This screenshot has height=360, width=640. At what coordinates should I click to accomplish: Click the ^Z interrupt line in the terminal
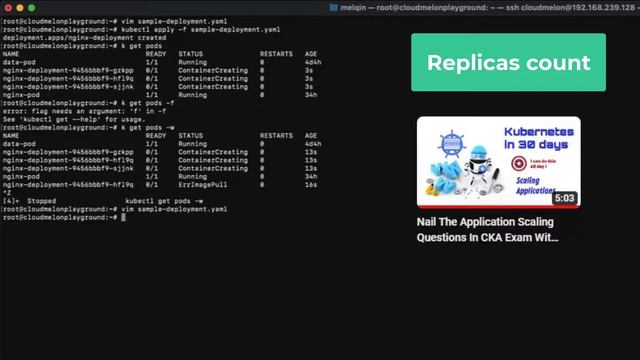tap(7, 193)
